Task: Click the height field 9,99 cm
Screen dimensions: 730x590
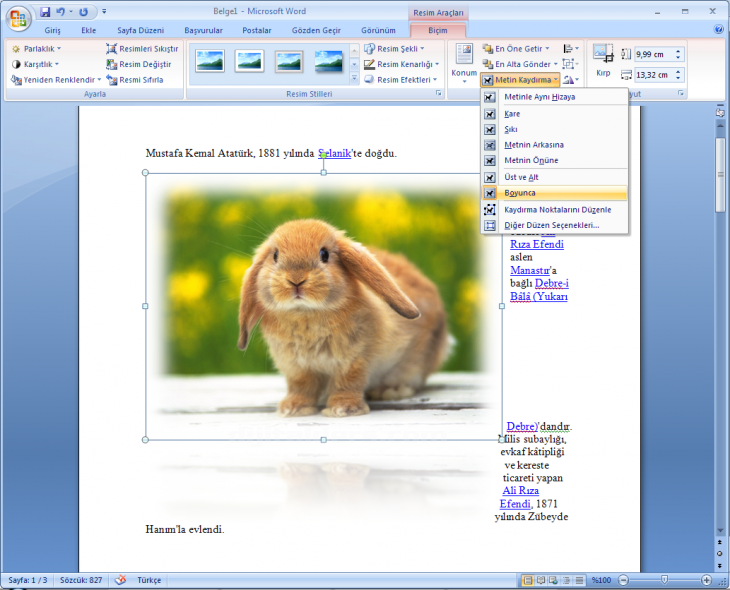Action: tap(654, 54)
